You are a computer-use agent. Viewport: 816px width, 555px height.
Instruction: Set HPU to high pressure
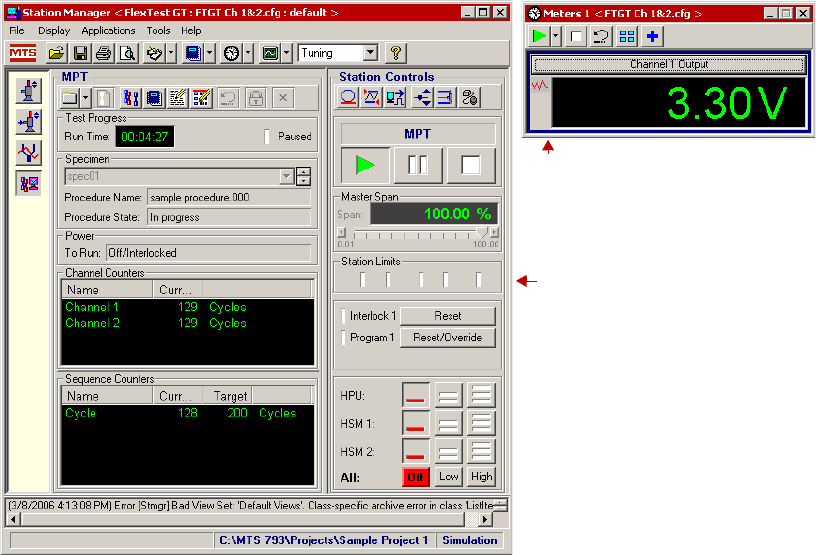pyautogui.click(x=481, y=395)
